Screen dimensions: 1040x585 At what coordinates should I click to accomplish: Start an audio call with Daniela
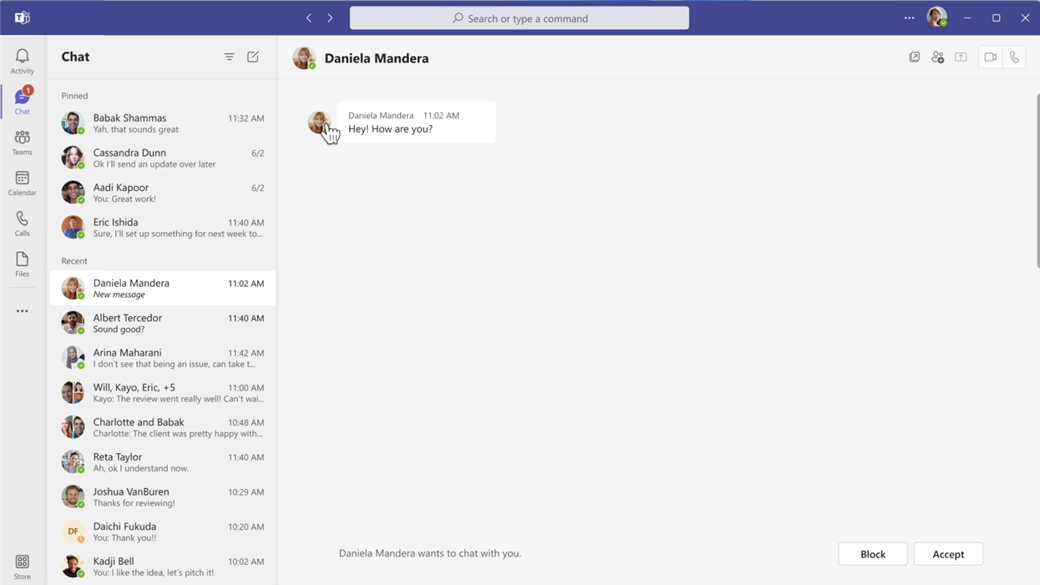click(1014, 58)
